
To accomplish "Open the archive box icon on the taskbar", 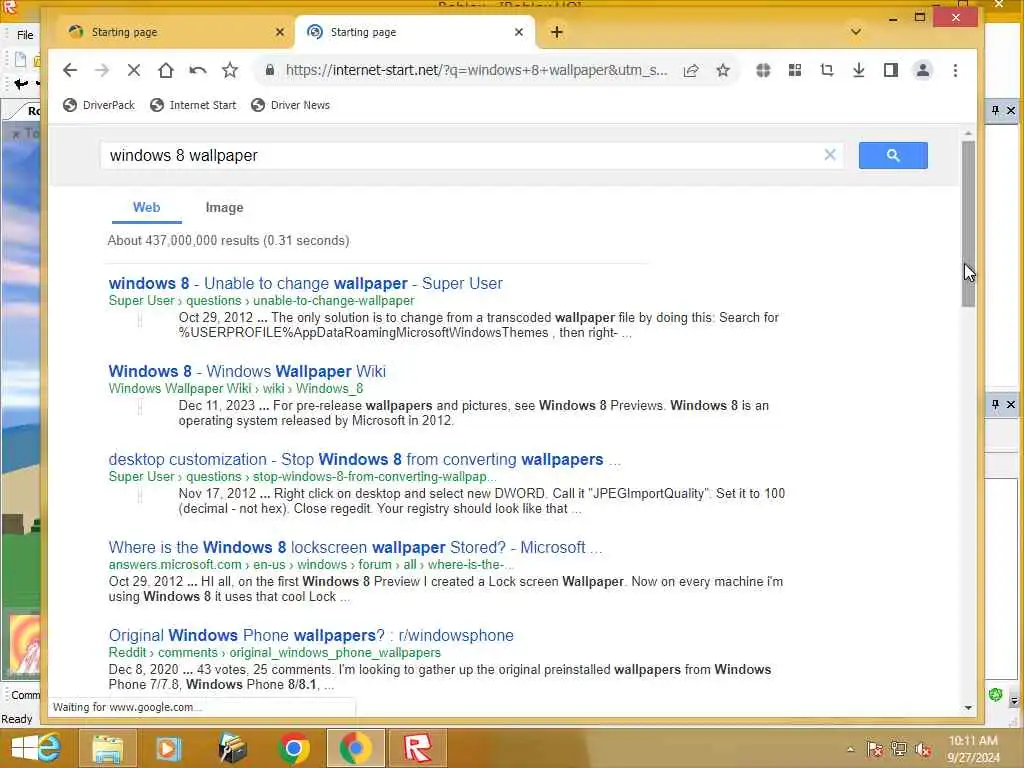I will coord(231,748).
